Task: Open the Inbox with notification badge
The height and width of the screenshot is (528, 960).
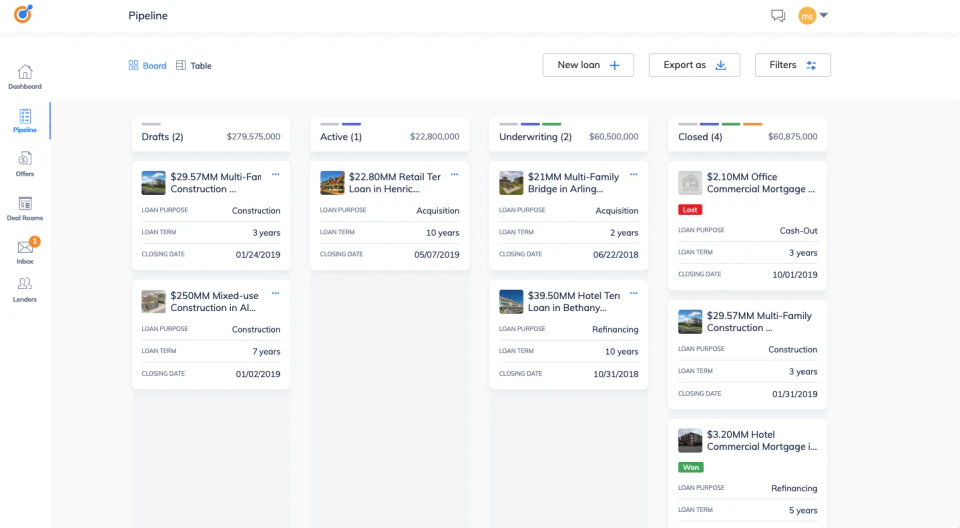Action: click(25, 250)
